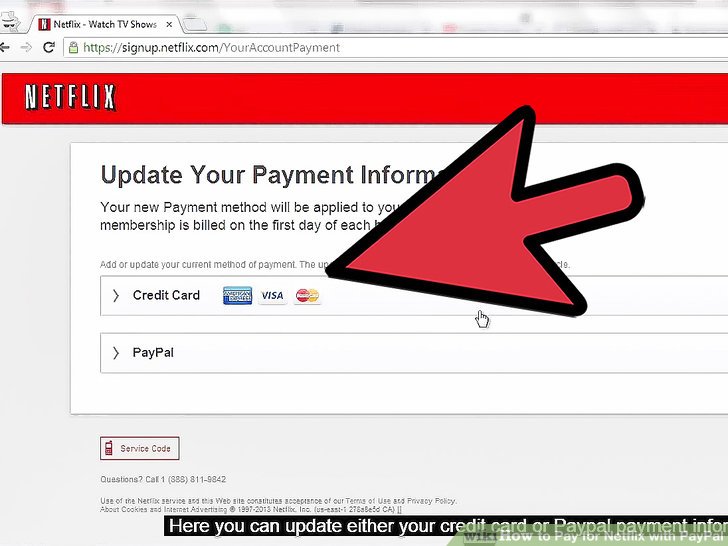Select the Credit Card payment row label
Image resolution: width=728 pixels, height=546 pixels.
tap(166, 295)
